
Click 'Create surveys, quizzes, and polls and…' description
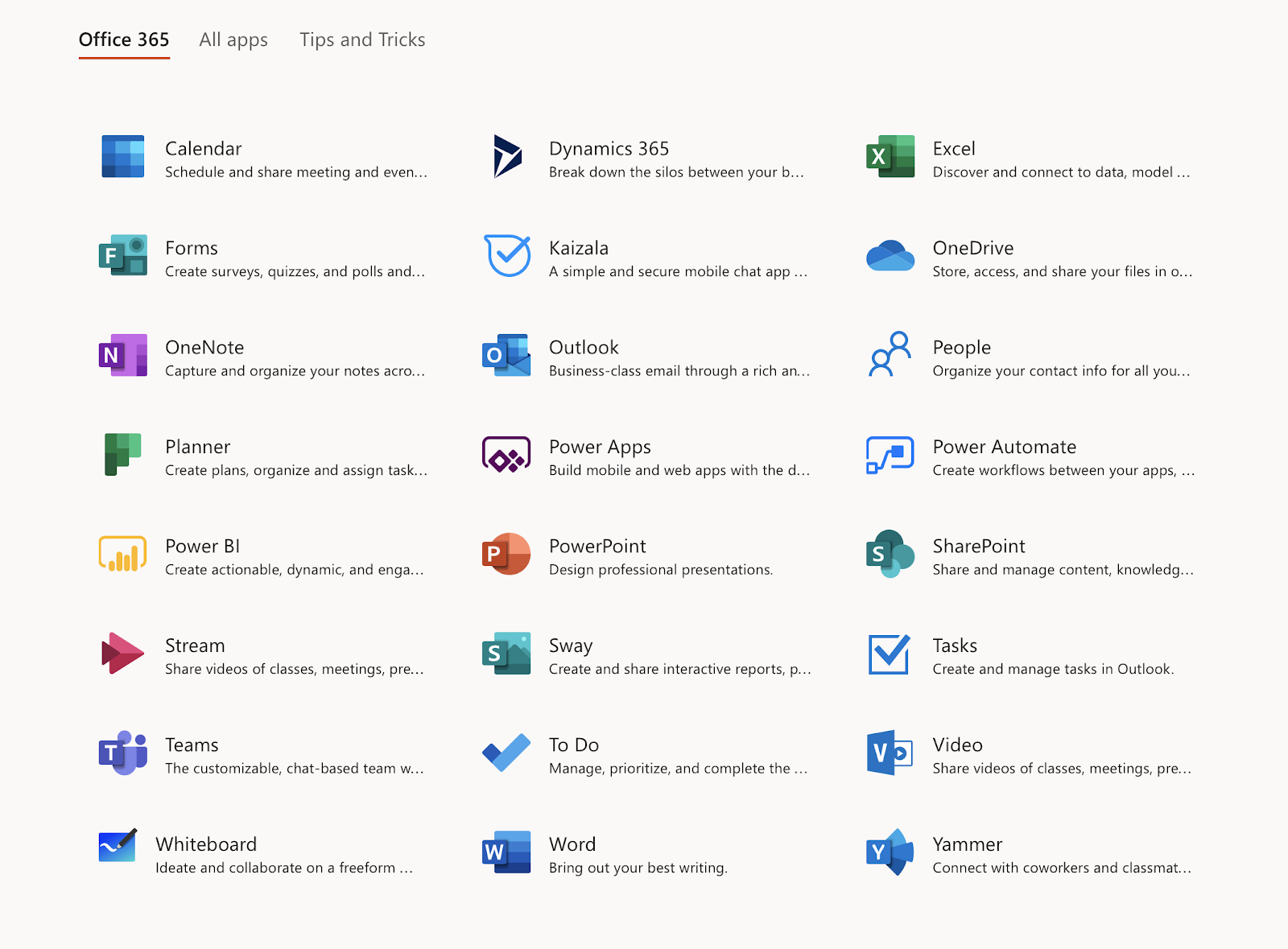coord(295,272)
